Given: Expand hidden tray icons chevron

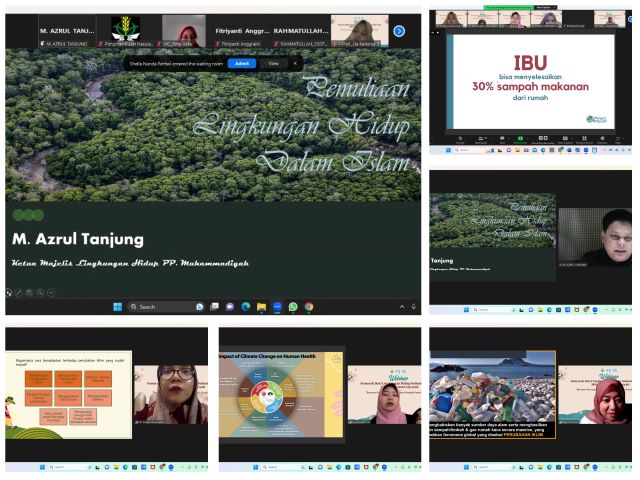Looking at the screenshot, I should click(x=402, y=307).
